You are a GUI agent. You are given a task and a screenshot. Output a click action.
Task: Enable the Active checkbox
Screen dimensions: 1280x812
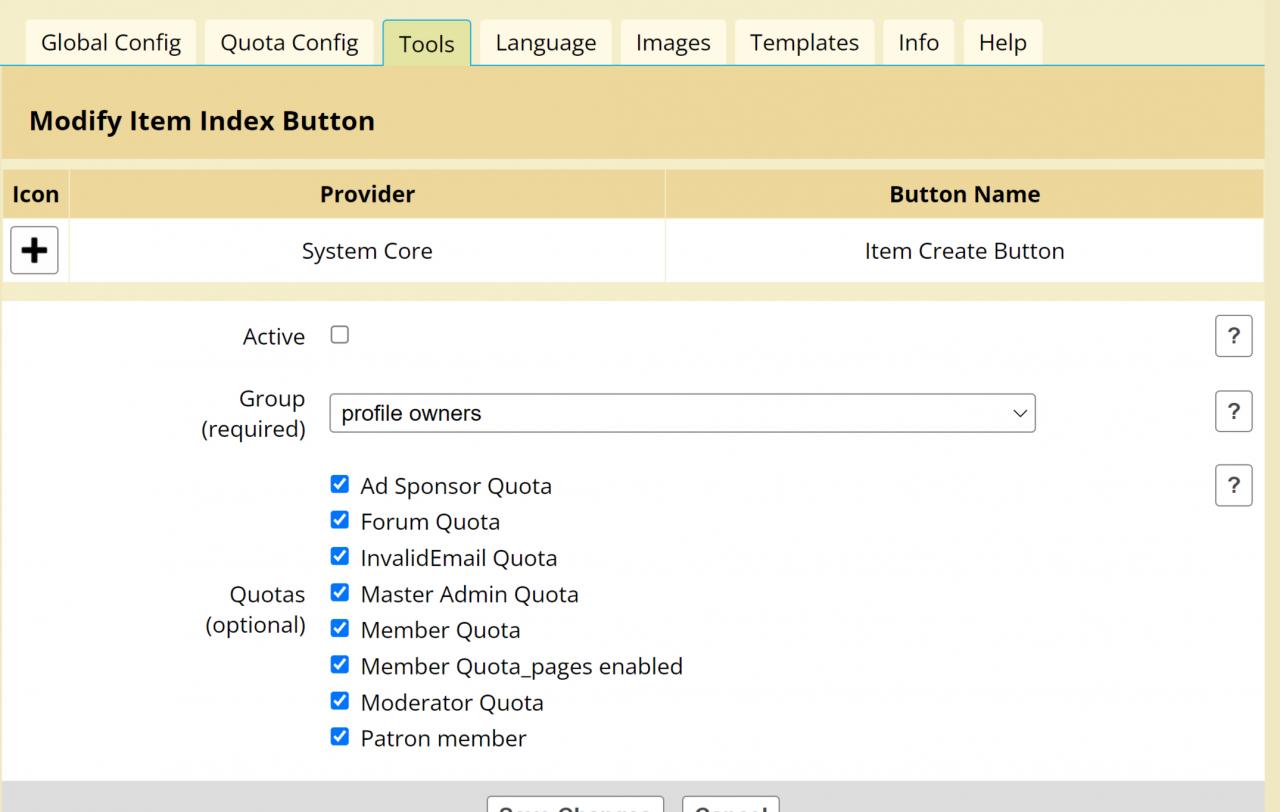tap(340, 335)
